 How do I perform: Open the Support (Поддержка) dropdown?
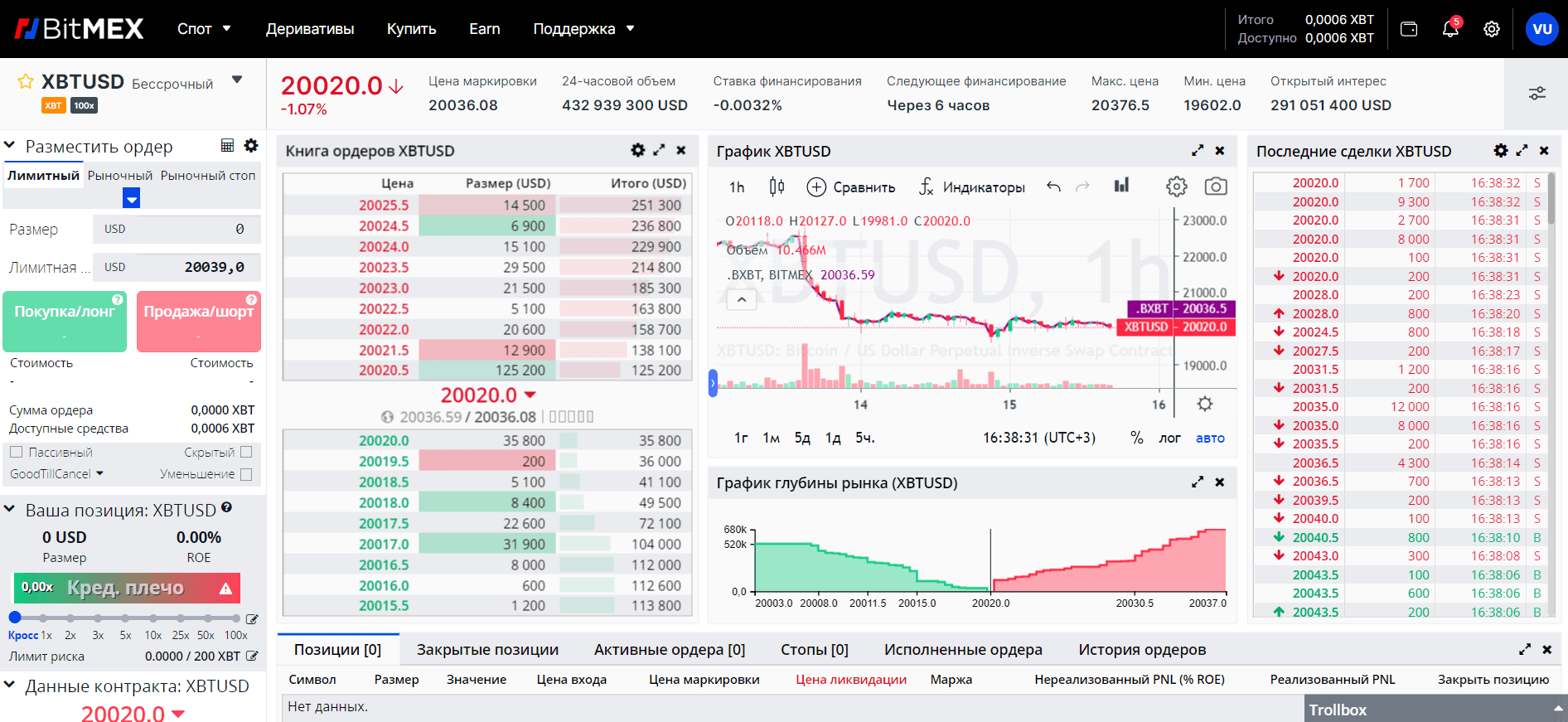tap(583, 29)
